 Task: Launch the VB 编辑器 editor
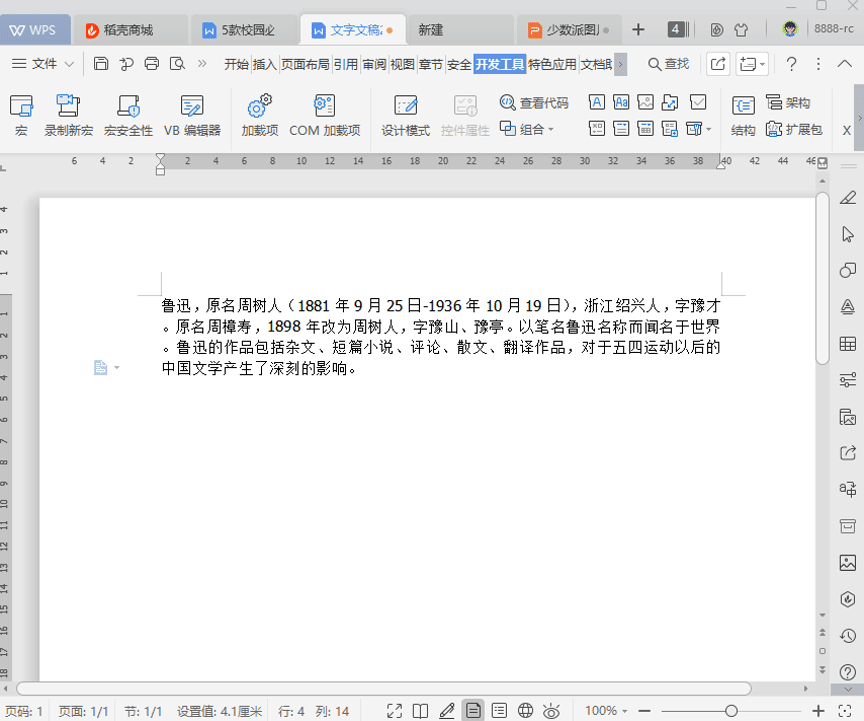[192, 115]
